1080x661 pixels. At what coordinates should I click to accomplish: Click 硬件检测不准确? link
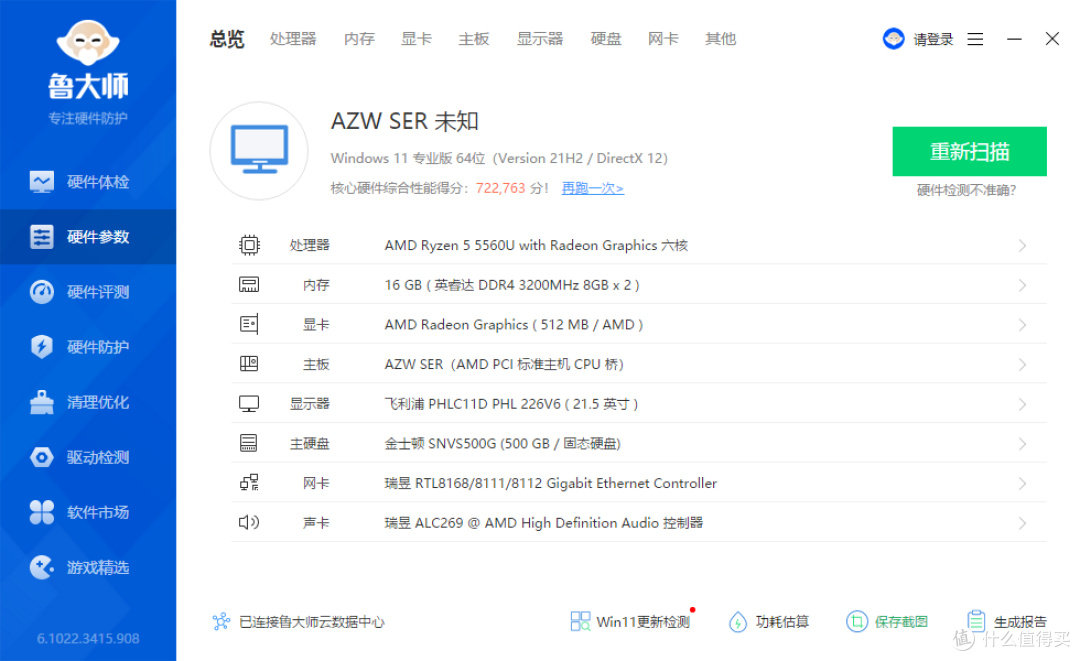[x=966, y=190]
